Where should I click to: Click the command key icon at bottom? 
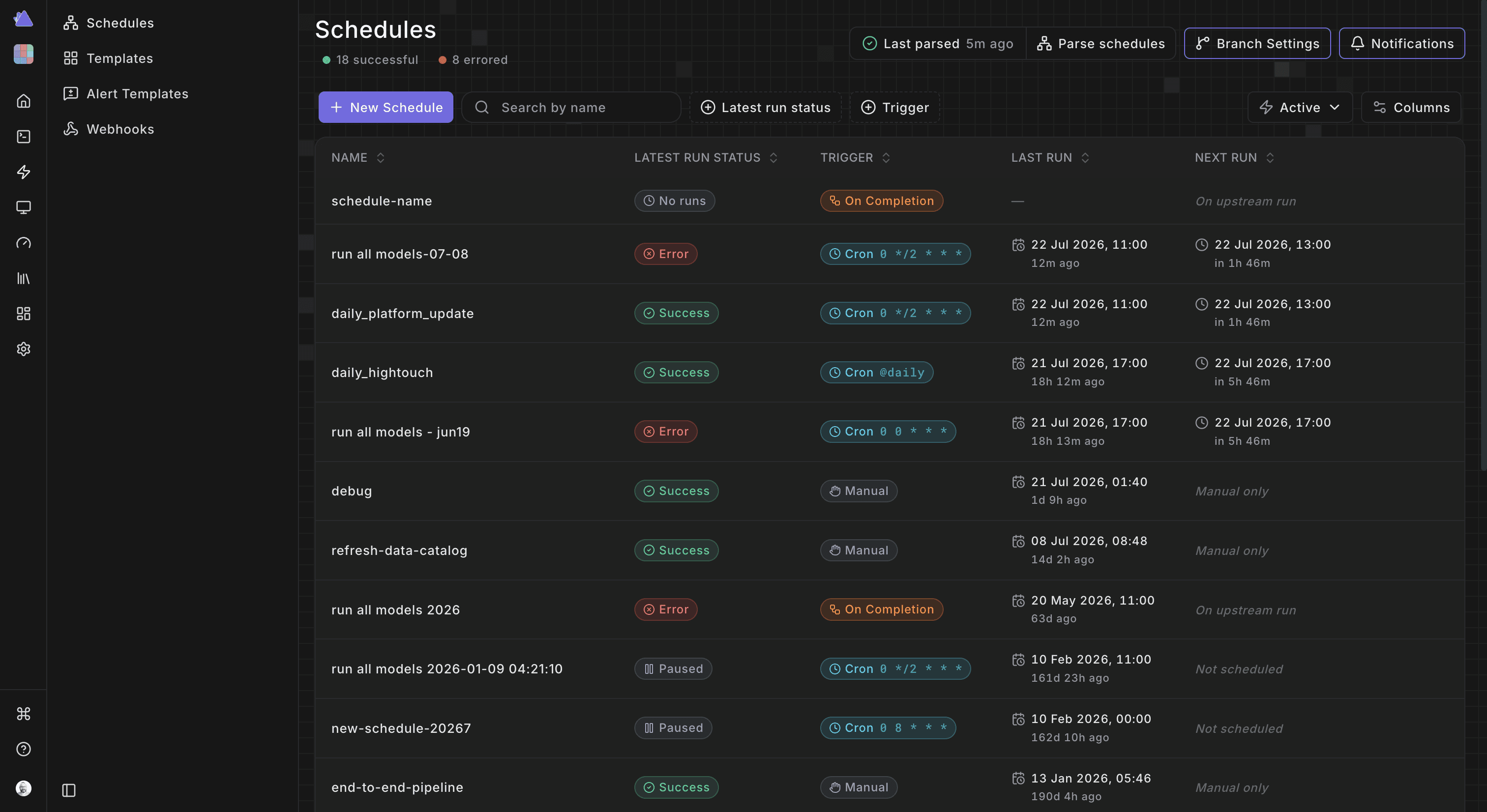click(23, 714)
